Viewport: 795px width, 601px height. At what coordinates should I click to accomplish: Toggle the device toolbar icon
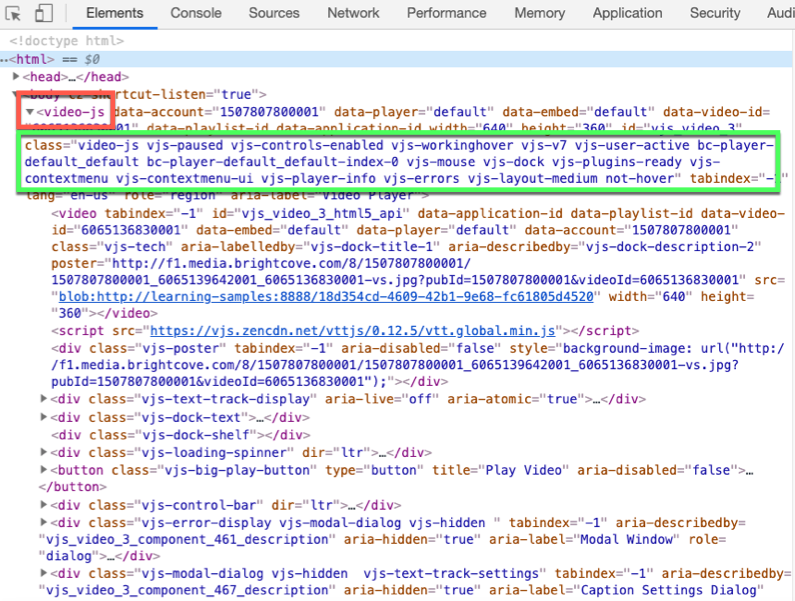pos(45,14)
